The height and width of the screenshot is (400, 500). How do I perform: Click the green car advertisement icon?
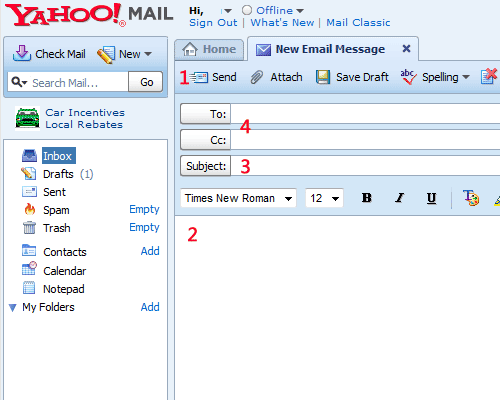click(27, 118)
